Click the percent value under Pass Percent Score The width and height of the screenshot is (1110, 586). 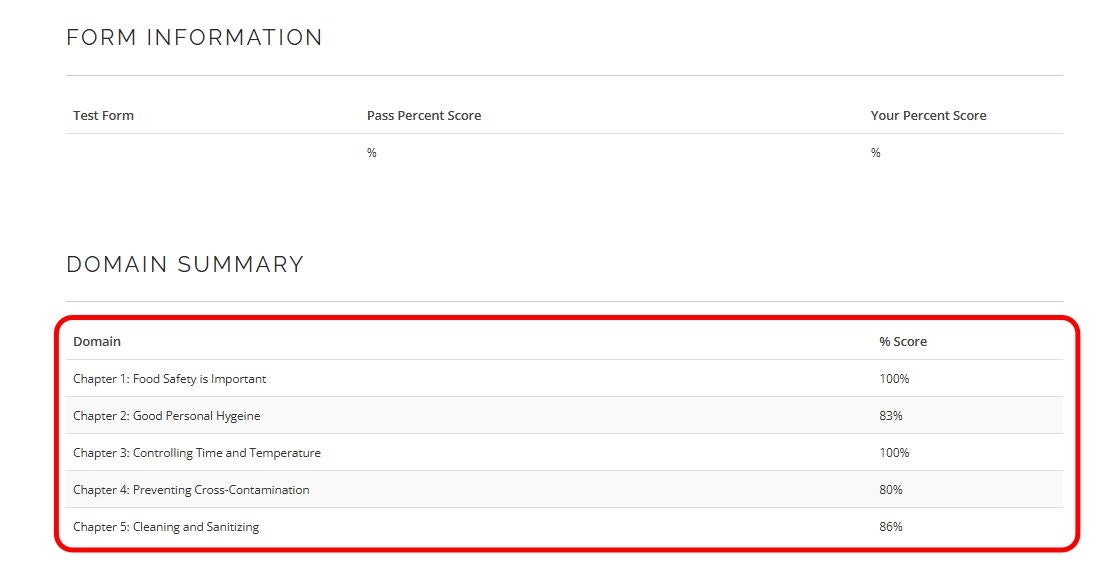click(x=372, y=153)
